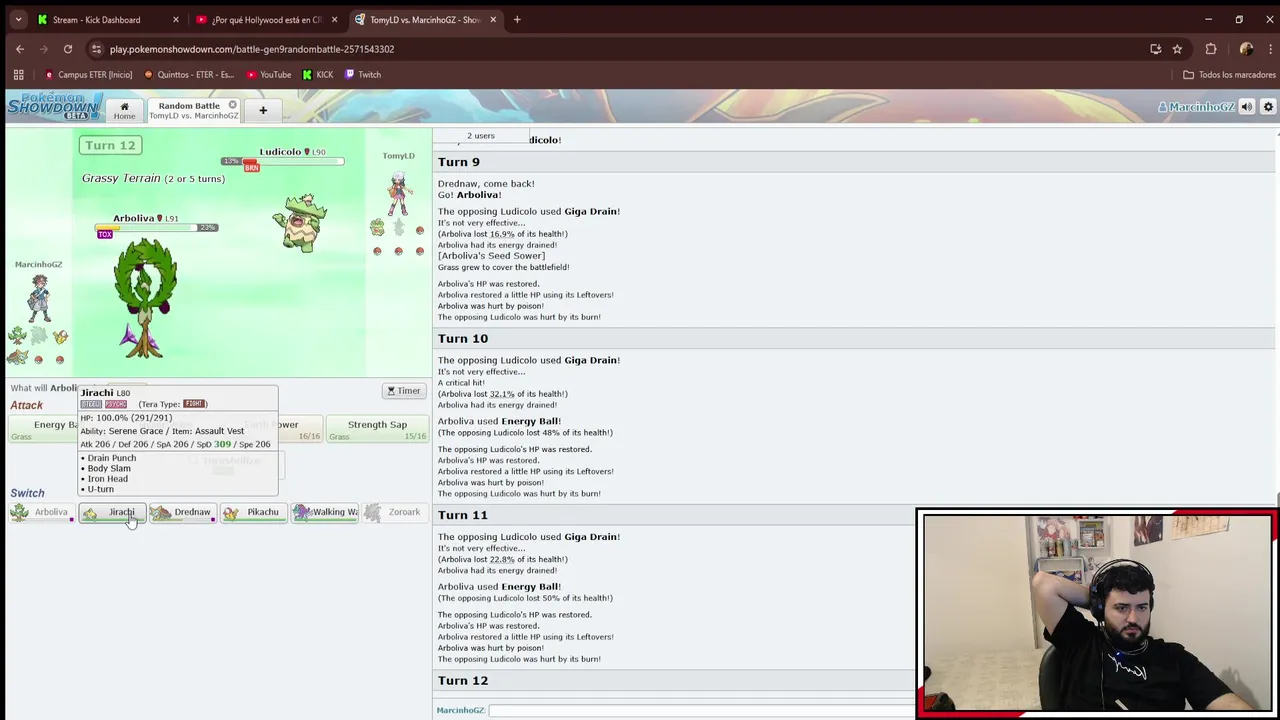Click the MarcinhoGZ username button
The image size is (1280, 720).
click(x=1196, y=107)
